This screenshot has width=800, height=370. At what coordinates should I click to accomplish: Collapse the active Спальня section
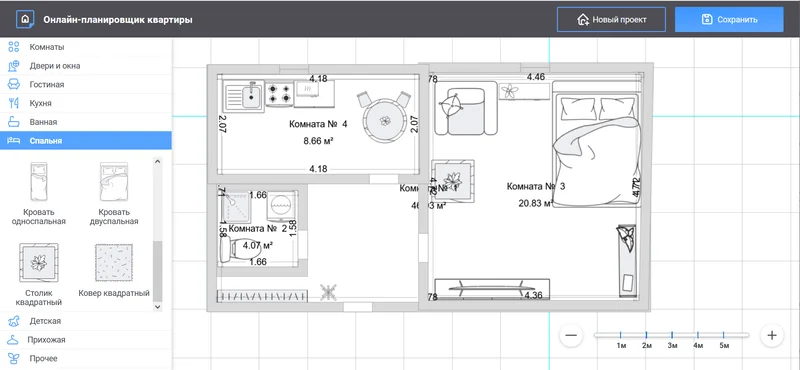coord(86,140)
